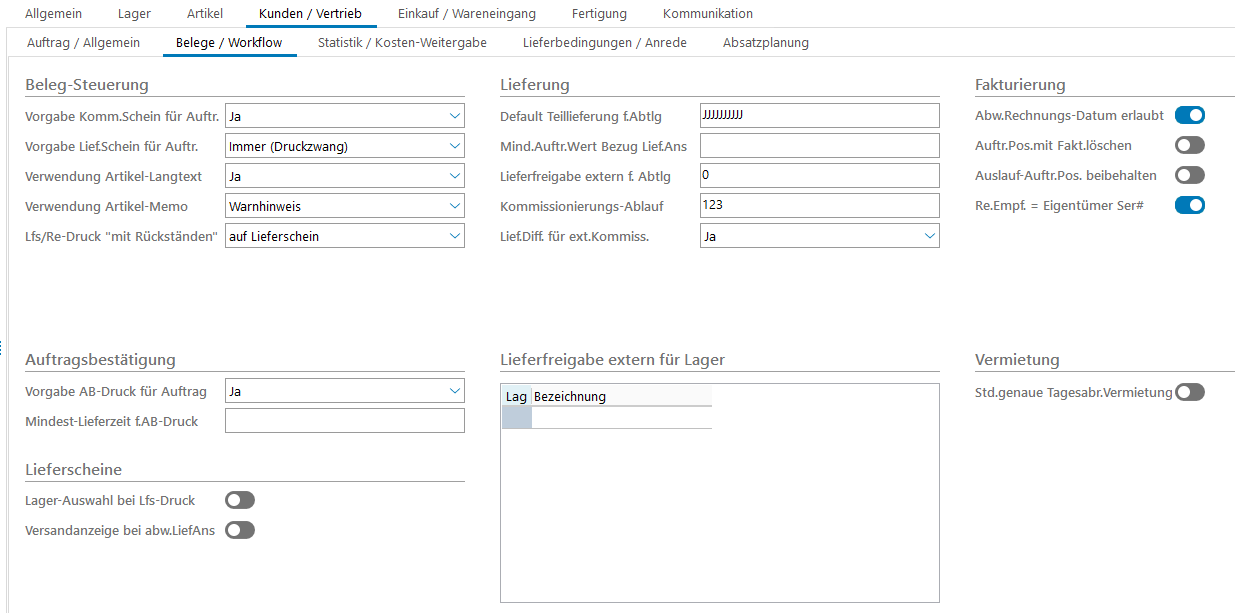Disable Re.Empf. = Eigentümer Ser# switch
1235x613 pixels.
point(1189,205)
